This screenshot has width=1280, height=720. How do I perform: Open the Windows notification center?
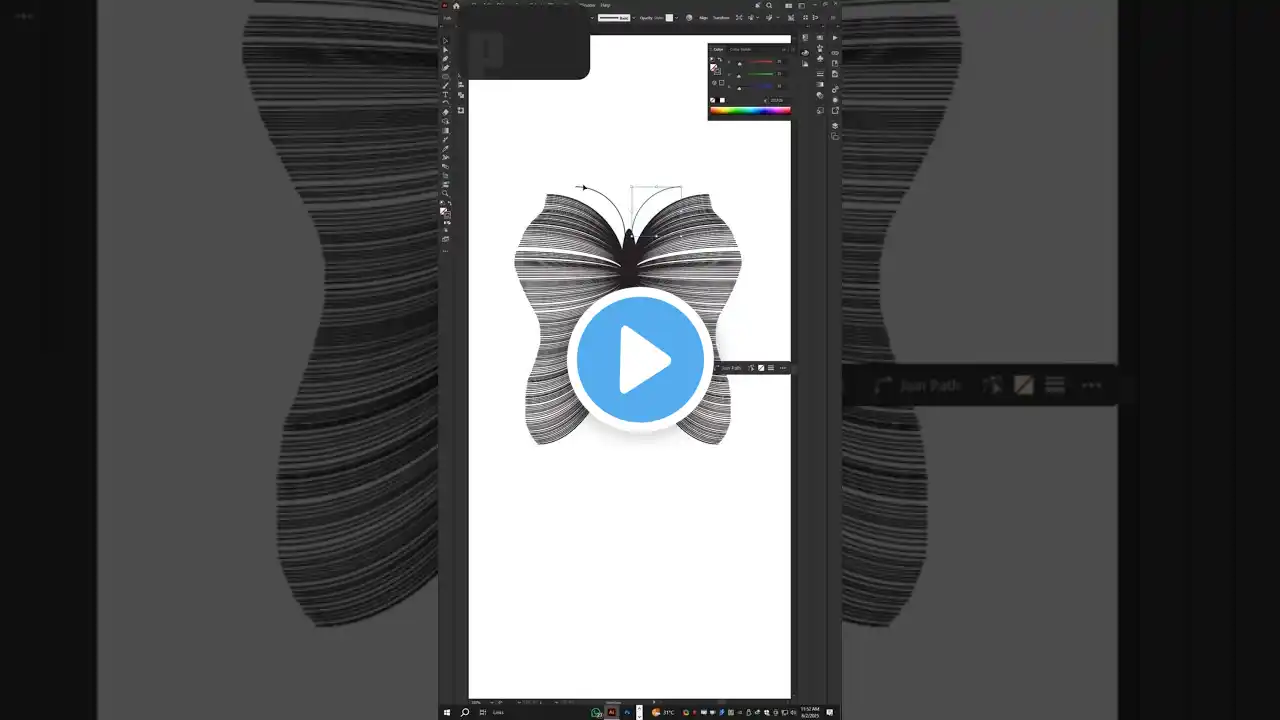830,713
